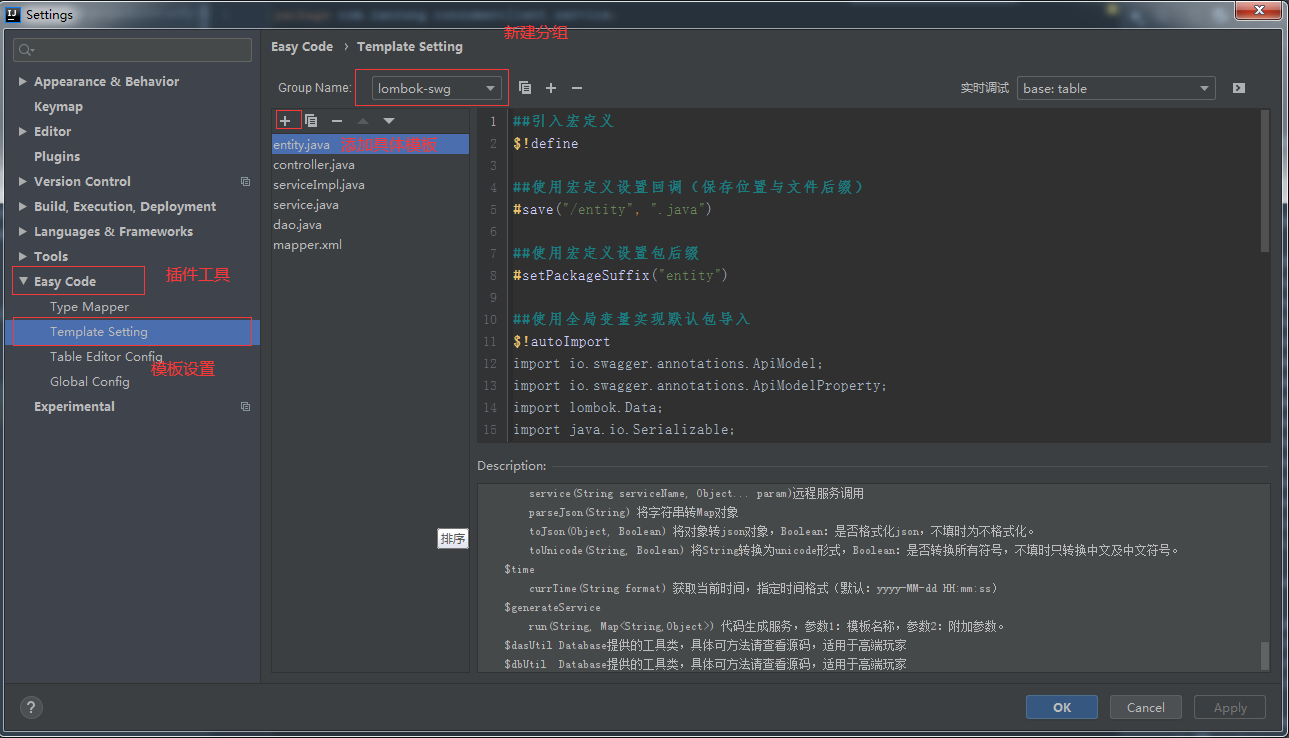Click the $!autoImport code line

tap(561, 342)
